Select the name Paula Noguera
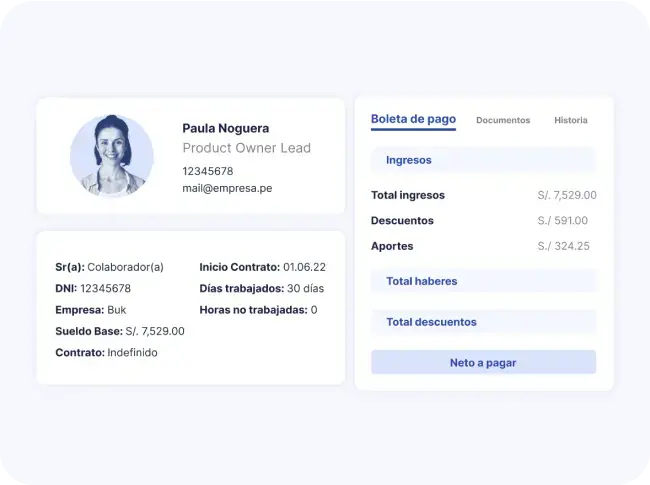The image size is (650, 485). click(x=226, y=129)
